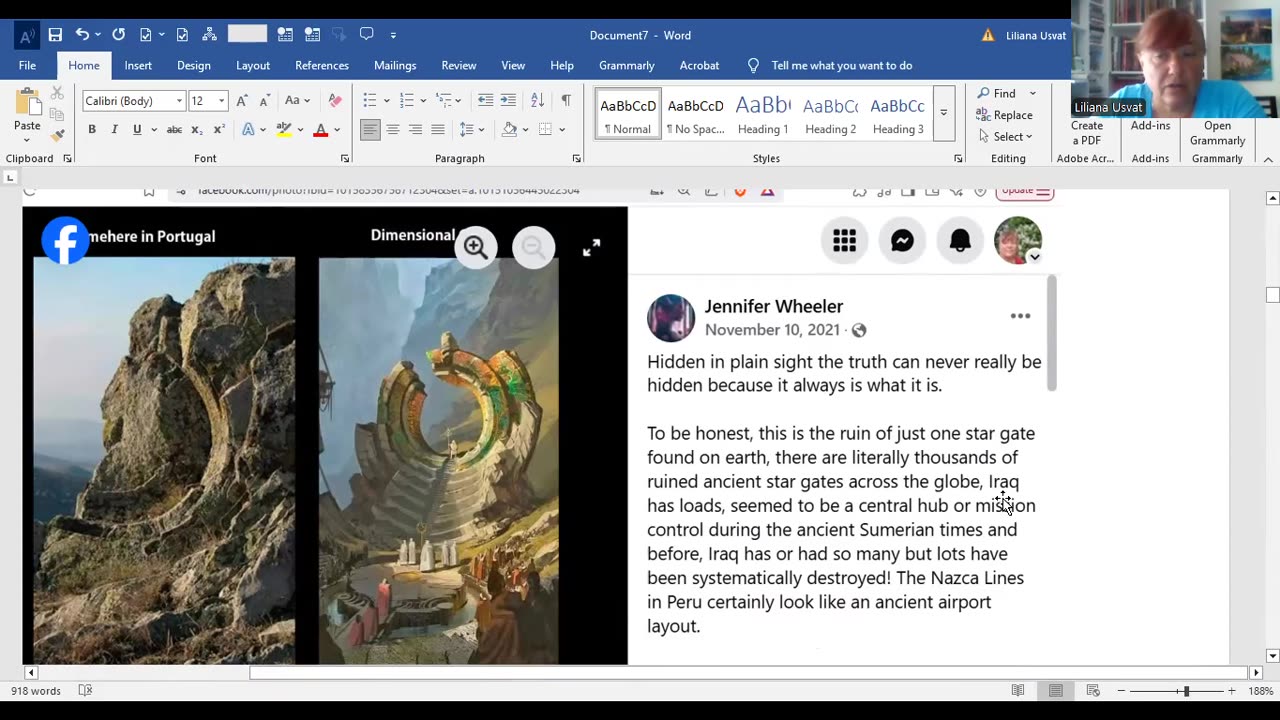The height and width of the screenshot is (720, 1280).
Task: Click the fullscreen expand arrows on photo
Action: point(591,247)
